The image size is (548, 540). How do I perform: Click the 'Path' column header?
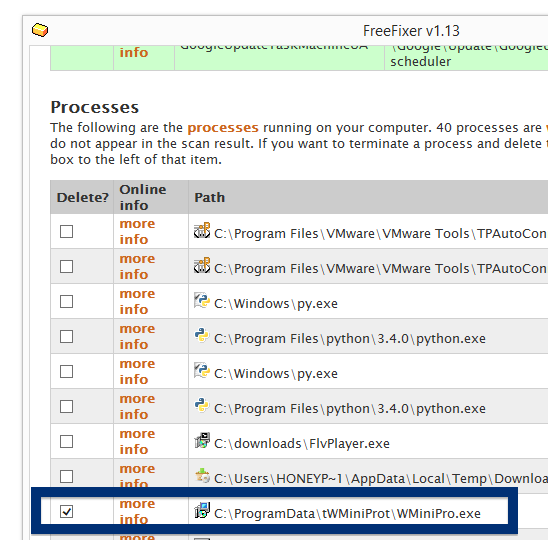click(210, 197)
